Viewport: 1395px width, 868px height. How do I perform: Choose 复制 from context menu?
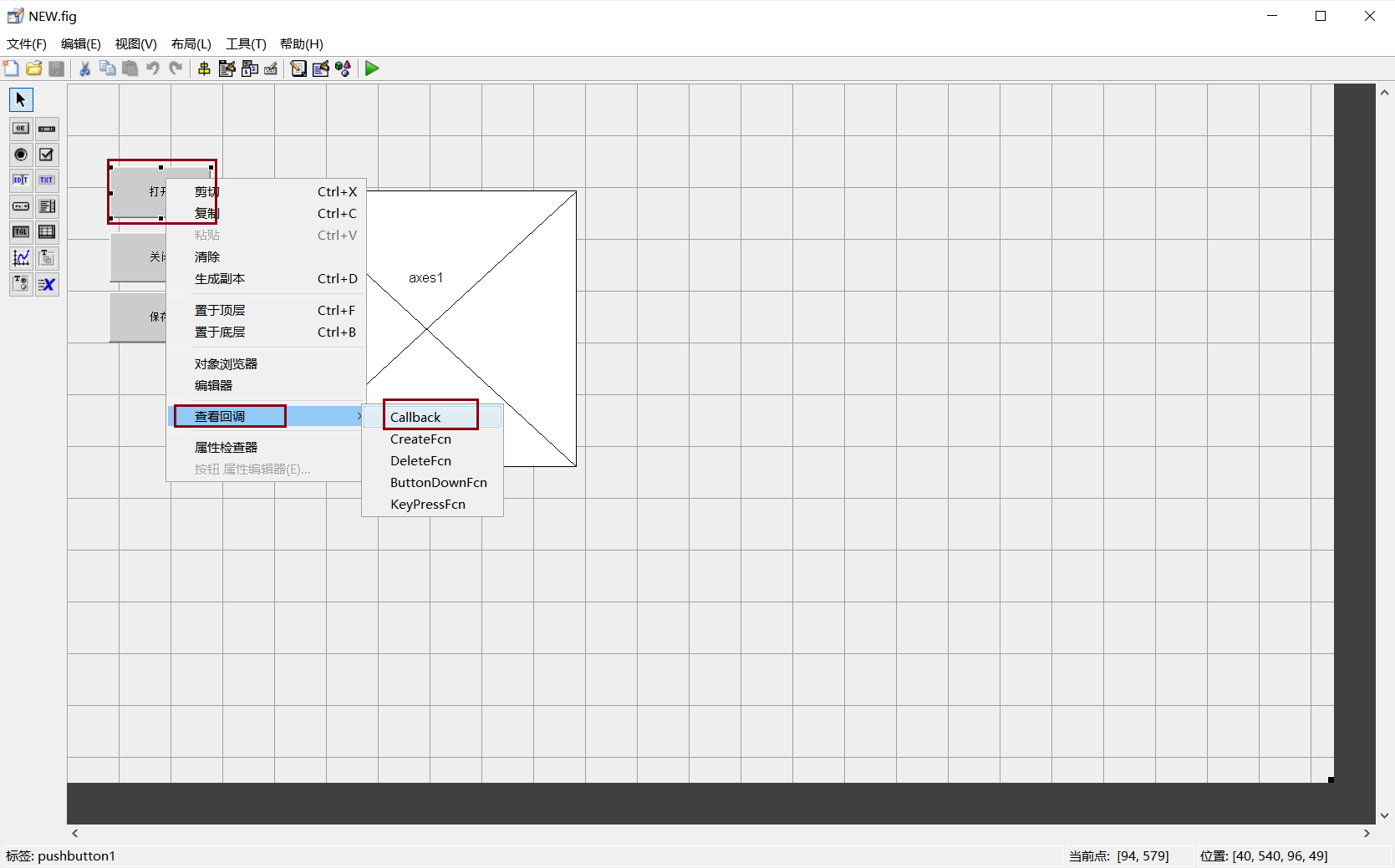pos(266,214)
